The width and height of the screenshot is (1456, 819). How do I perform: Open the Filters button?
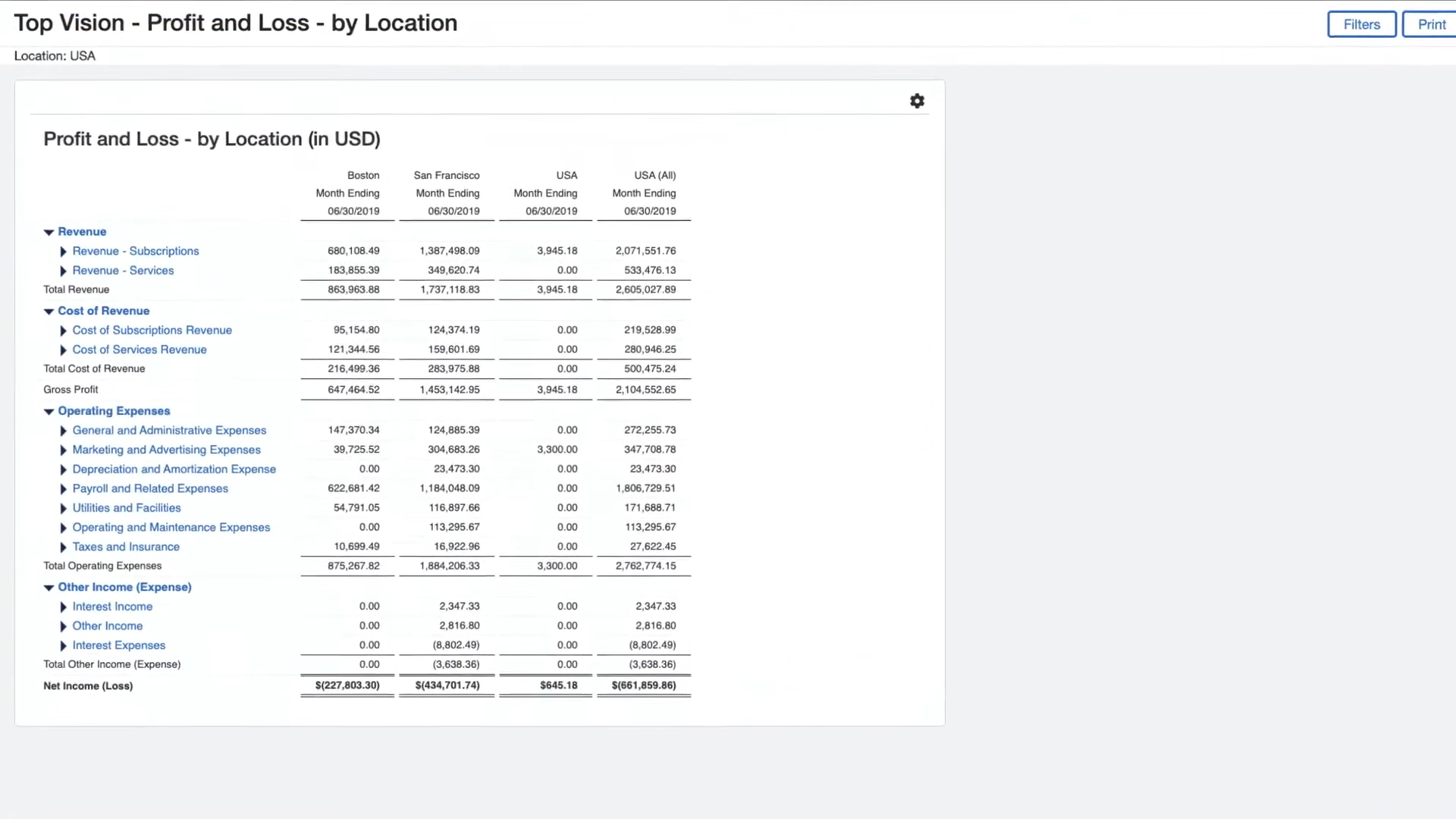pos(1361,24)
